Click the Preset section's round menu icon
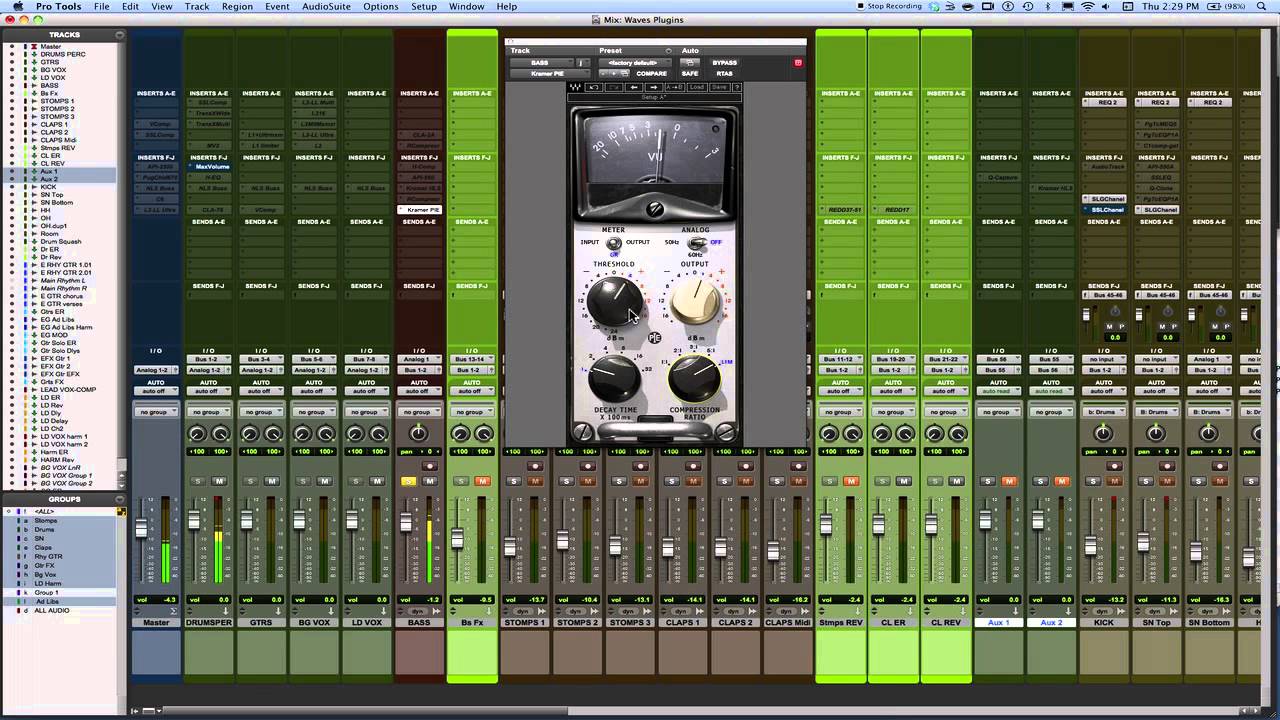This screenshot has height=720, width=1280. click(x=669, y=51)
